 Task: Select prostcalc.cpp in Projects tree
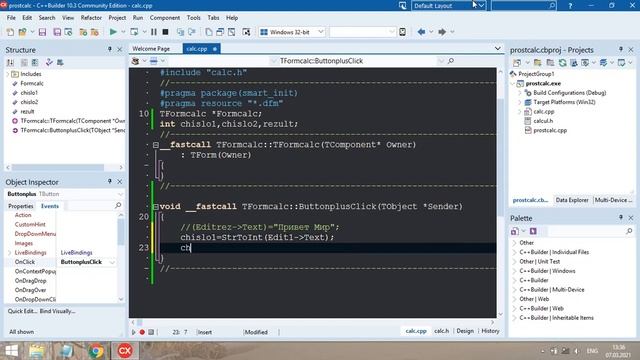click(550, 130)
